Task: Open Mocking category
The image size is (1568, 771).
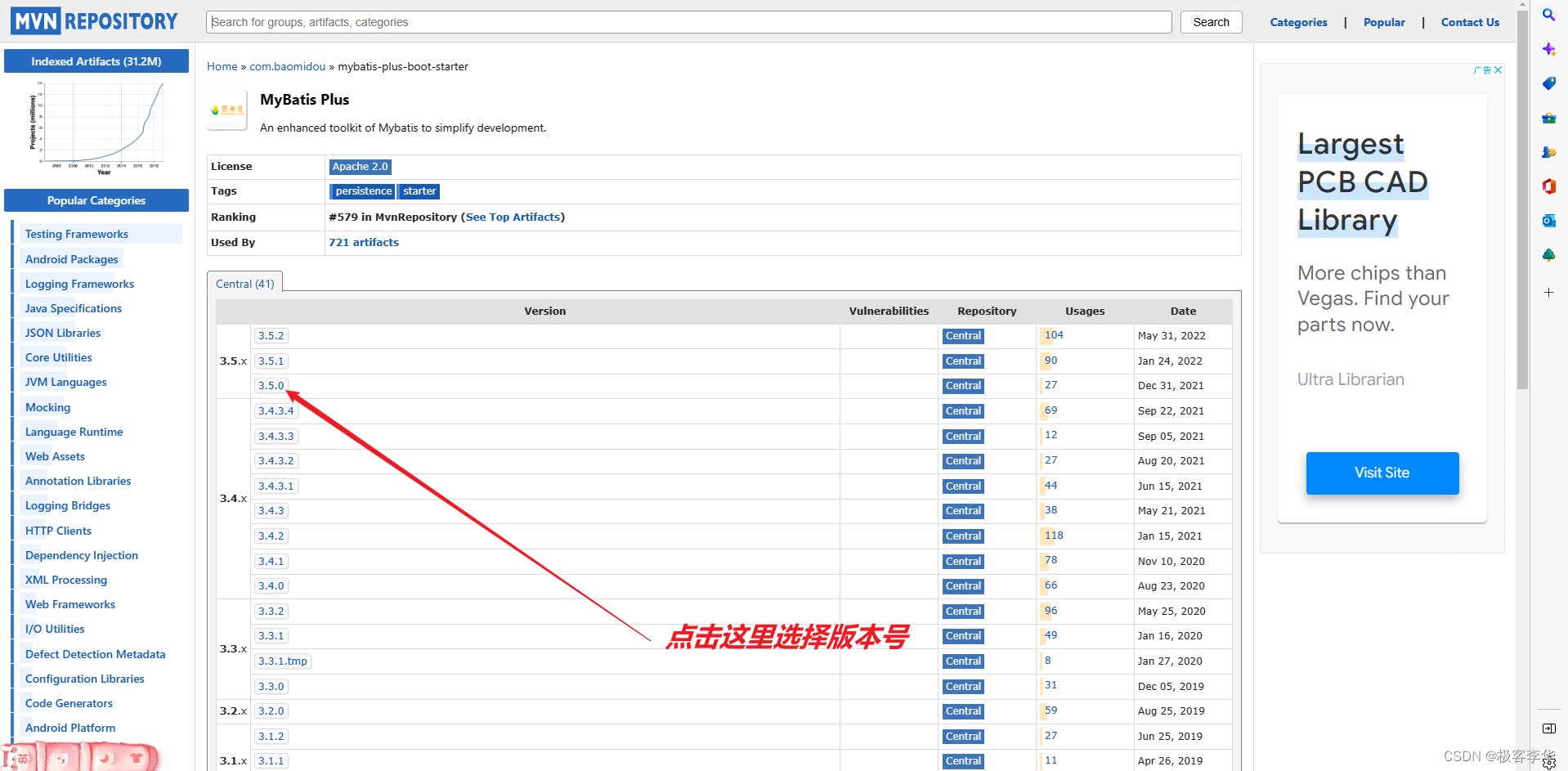Action: [48, 407]
